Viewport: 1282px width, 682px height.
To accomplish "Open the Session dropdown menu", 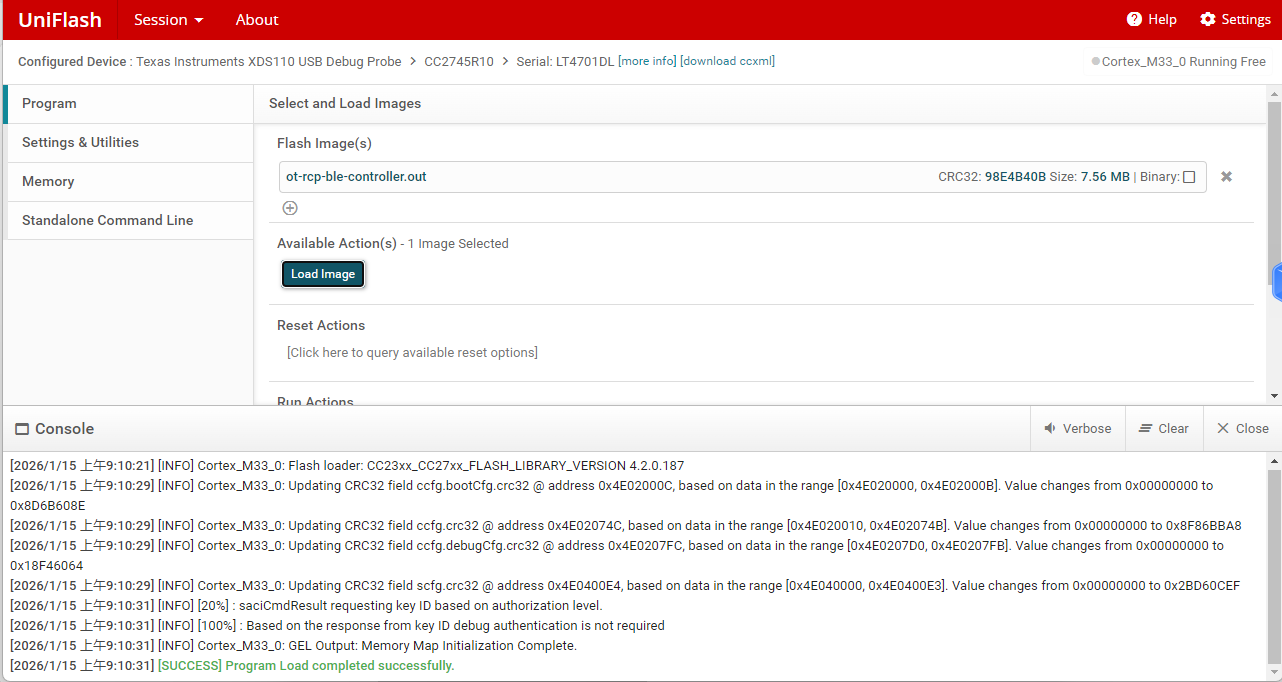I will pos(168,20).
